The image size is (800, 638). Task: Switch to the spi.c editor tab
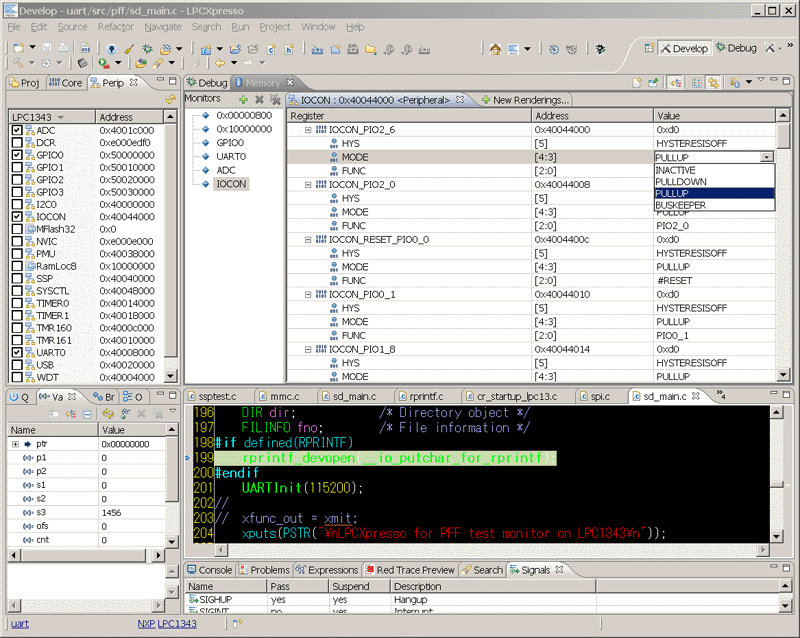point(595,396)
